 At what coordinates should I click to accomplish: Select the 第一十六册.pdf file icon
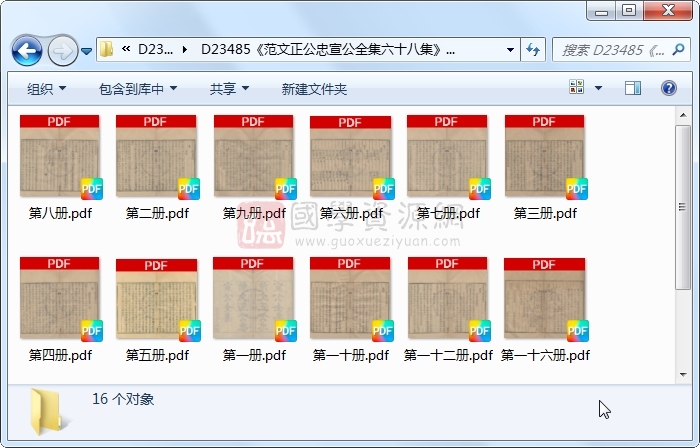coord(546,299)
